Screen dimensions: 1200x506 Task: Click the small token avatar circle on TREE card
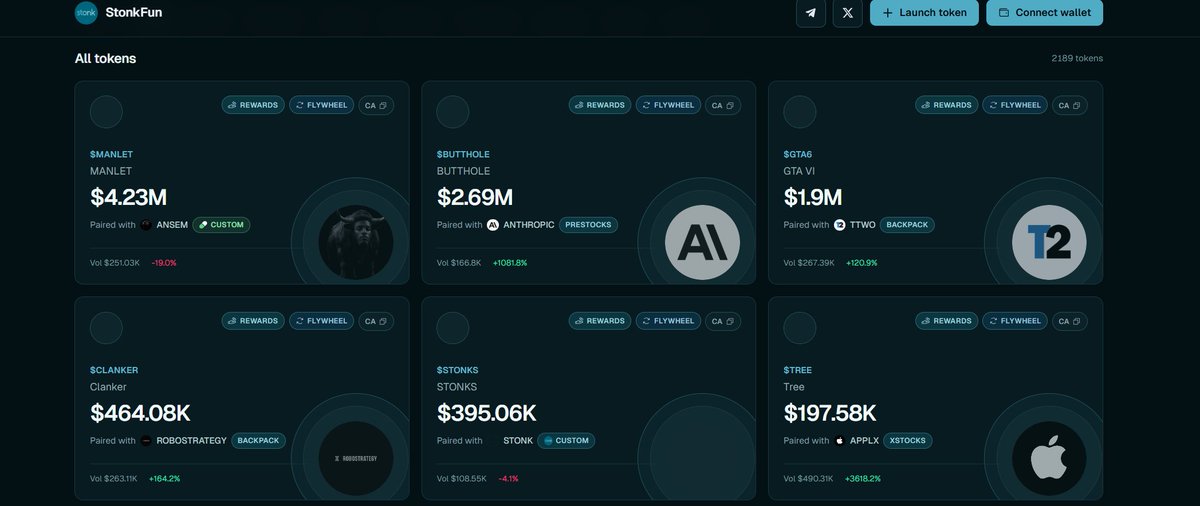pos(800,328)
